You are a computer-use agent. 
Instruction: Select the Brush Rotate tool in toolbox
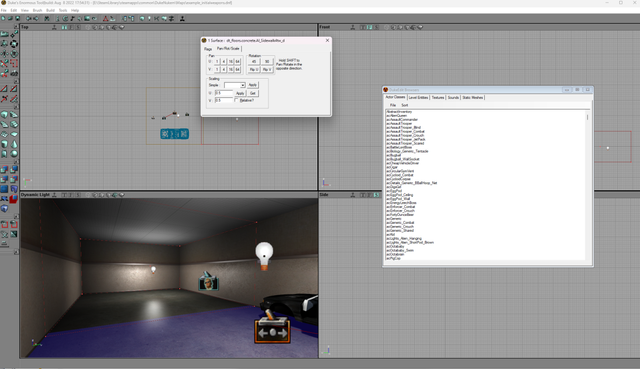pyautogui.click(x=14, y=44)
